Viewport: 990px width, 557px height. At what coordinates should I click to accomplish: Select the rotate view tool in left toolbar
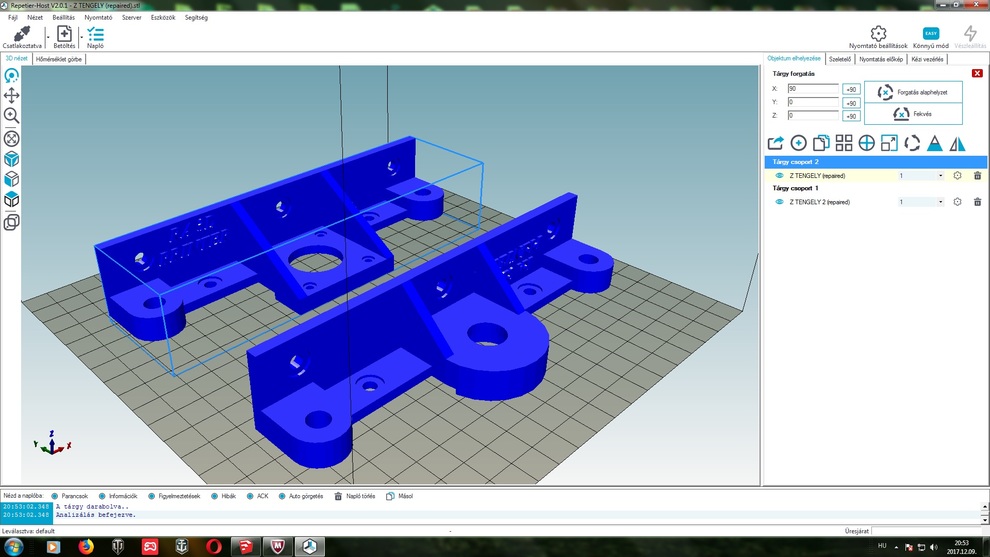[12, 75]
